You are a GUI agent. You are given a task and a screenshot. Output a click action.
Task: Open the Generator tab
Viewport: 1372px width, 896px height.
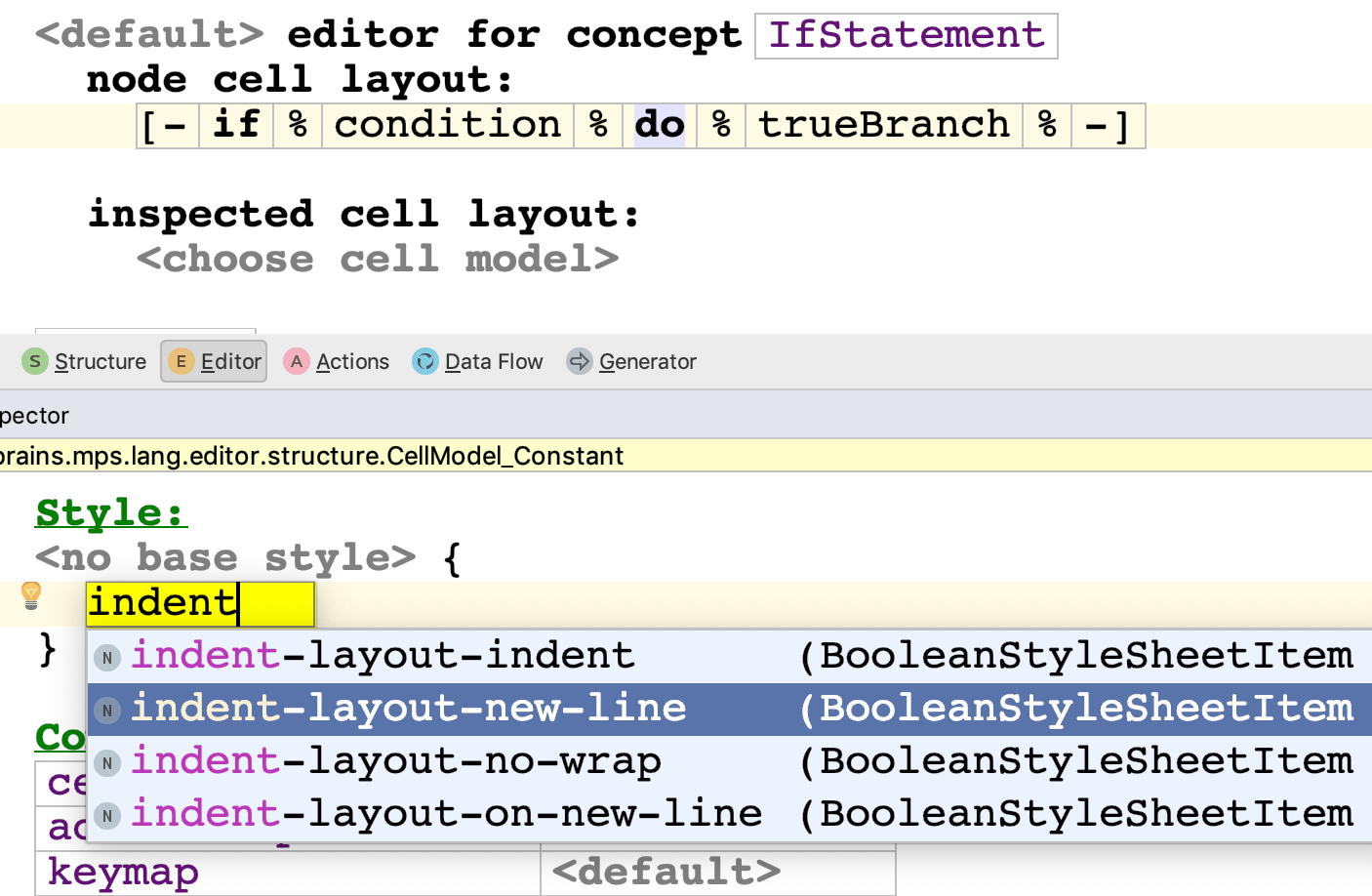647,362
